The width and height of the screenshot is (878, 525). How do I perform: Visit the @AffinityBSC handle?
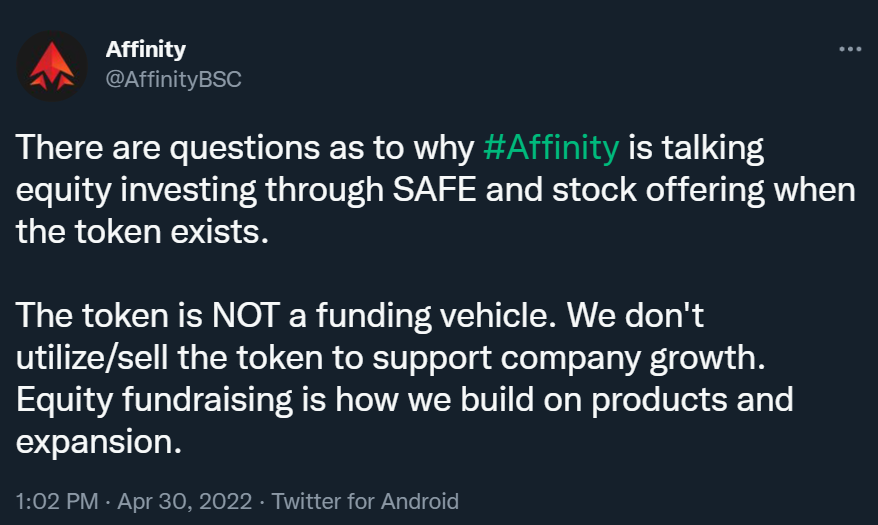[x=174, y=79]
